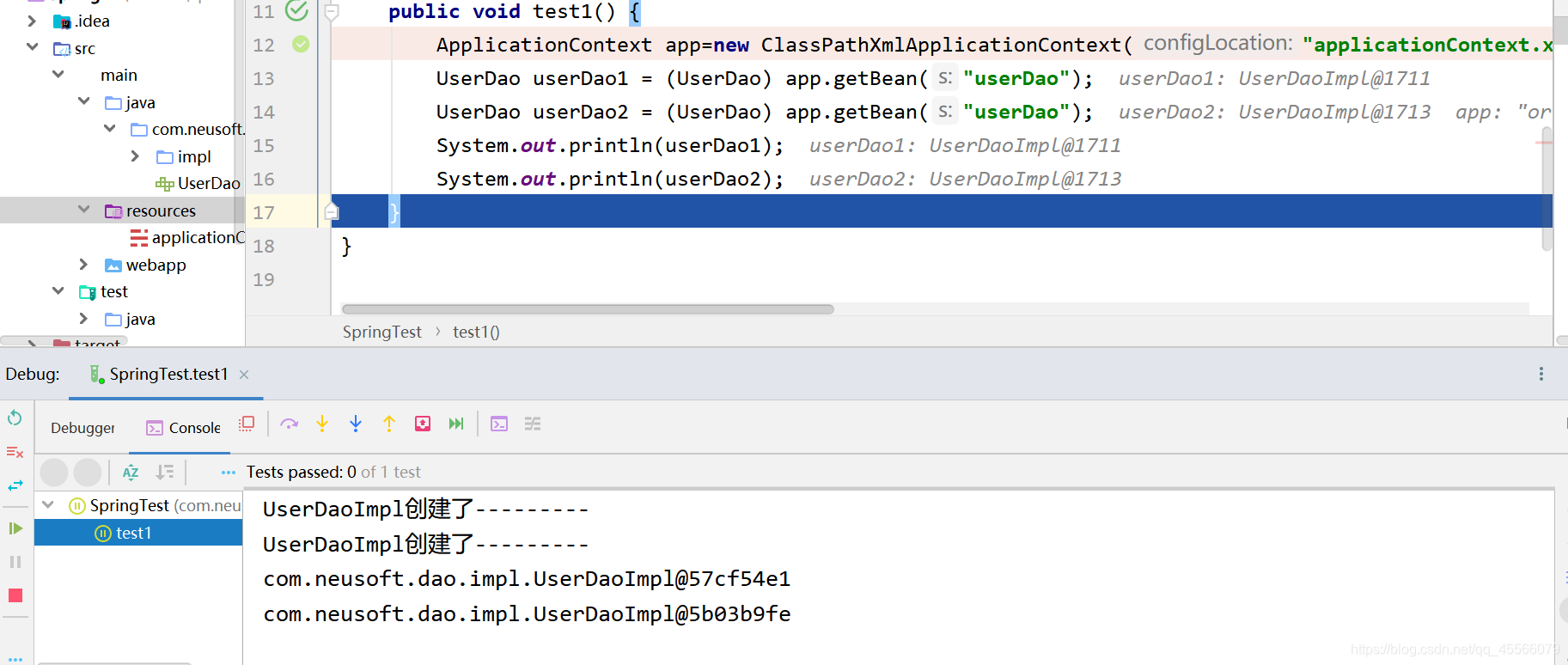
Task: Expand the .idea folder
Action: [32, 21]
